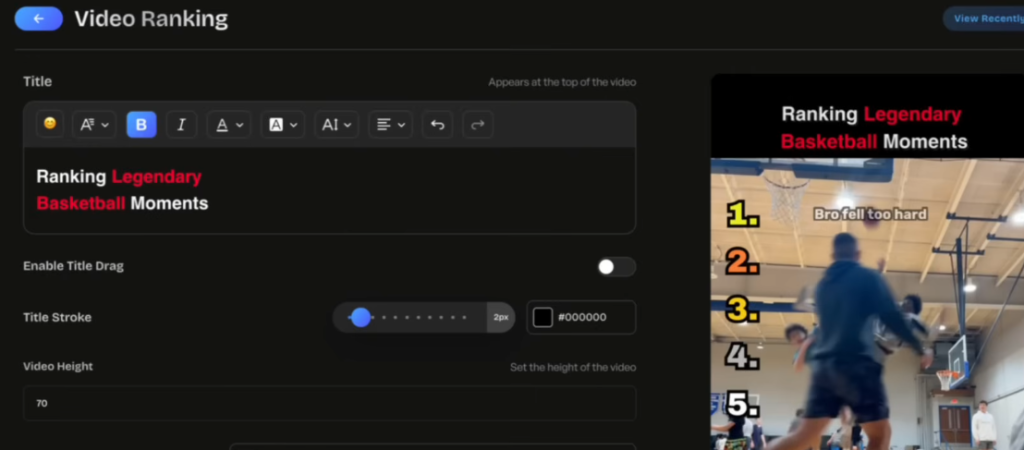
Task: Redo the title edit
Action: 477,124
